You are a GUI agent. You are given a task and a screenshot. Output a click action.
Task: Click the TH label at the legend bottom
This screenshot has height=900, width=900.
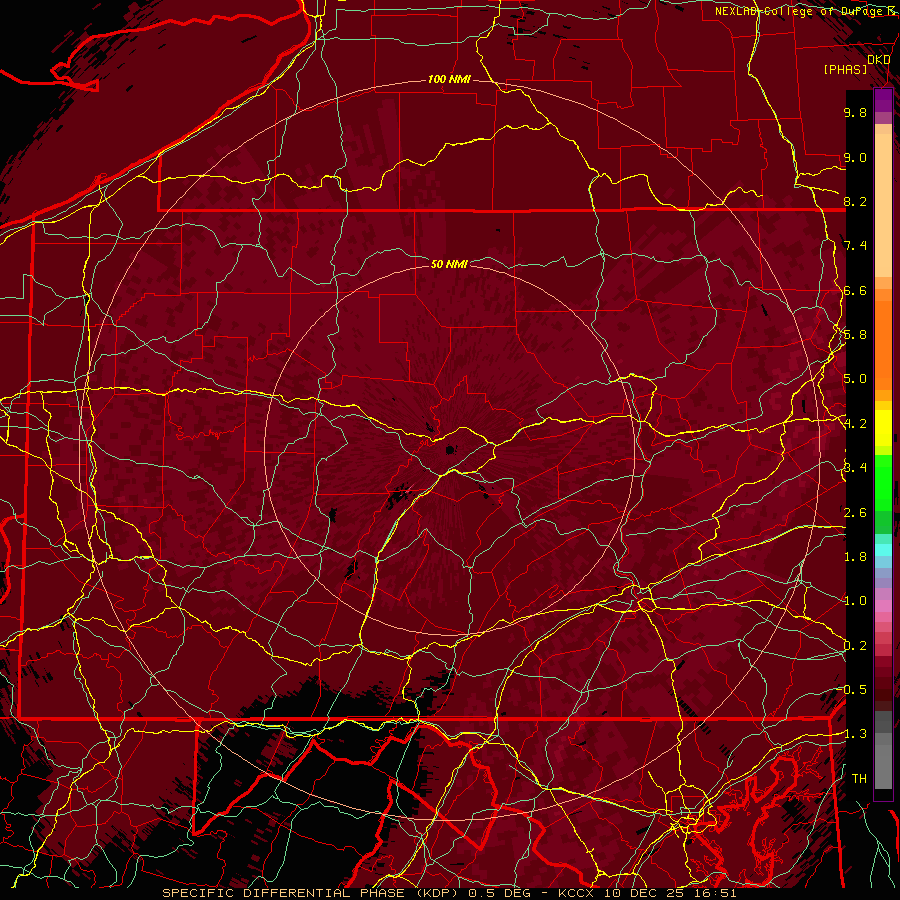[859, 779]
